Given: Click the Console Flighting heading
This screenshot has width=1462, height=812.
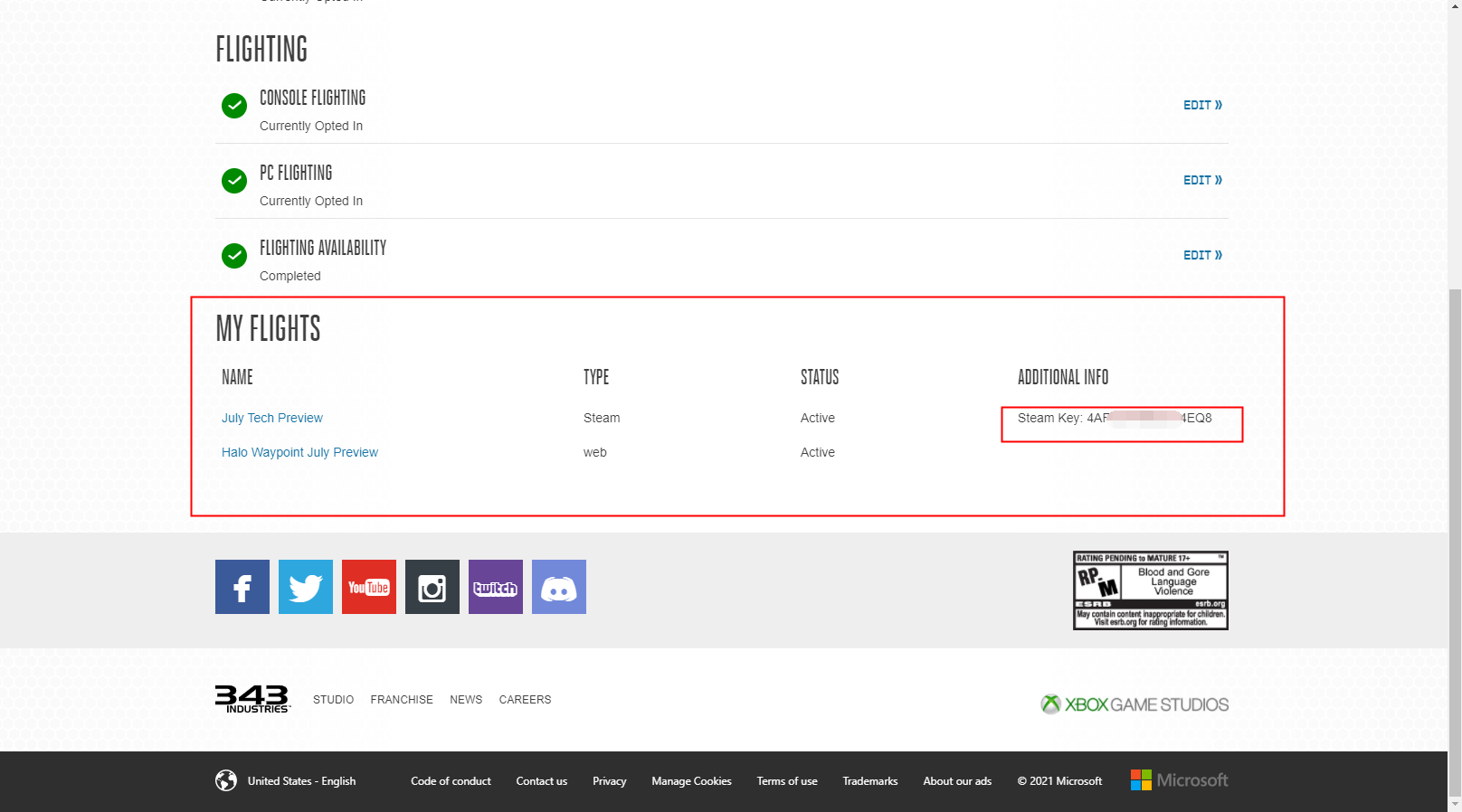Looking at the screenshot, I should tap(313, 98).
